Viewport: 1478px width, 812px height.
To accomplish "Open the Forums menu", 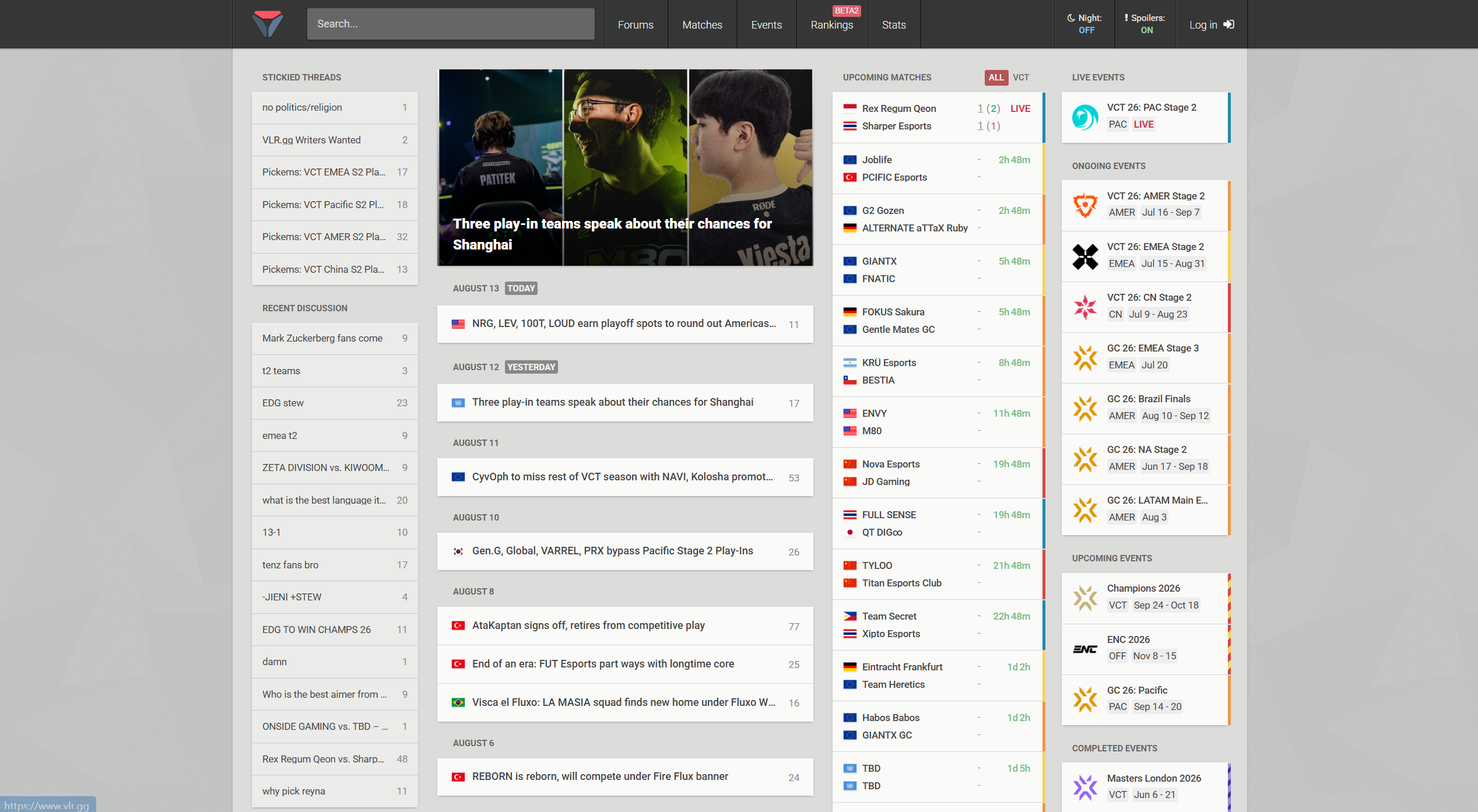I will point(636,24).
